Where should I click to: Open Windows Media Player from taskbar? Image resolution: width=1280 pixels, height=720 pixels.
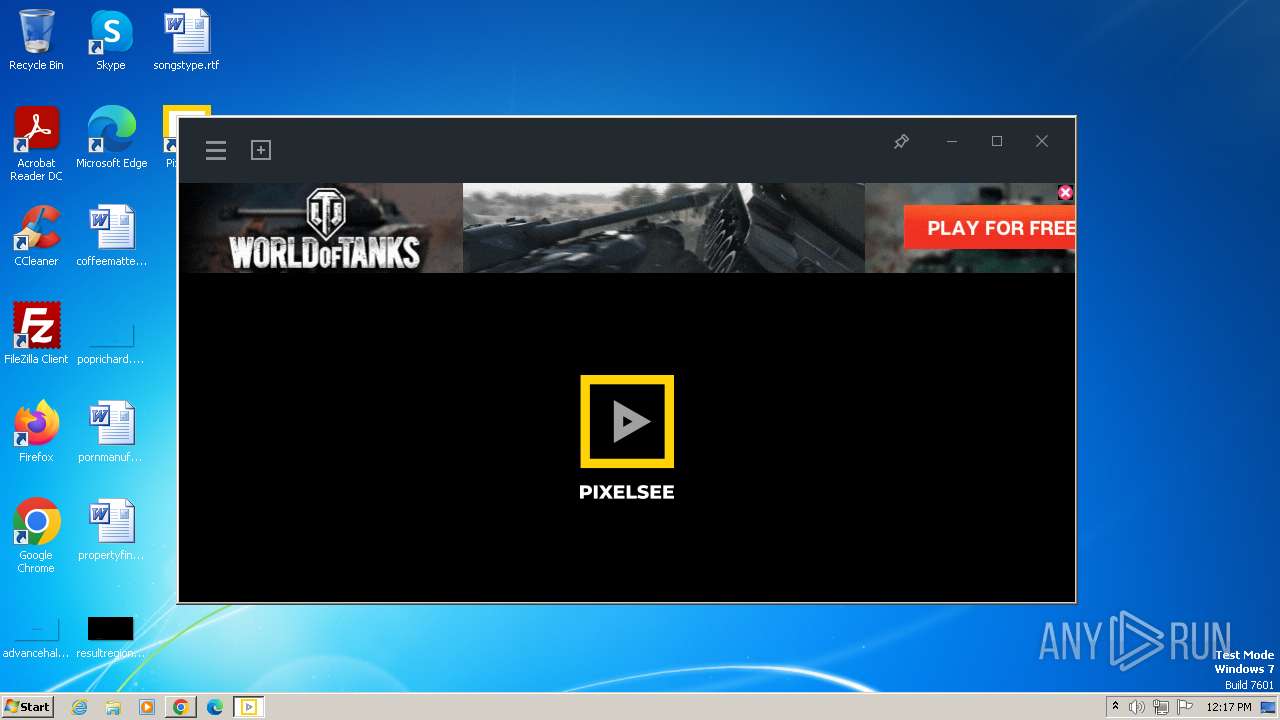pos(147,707)
